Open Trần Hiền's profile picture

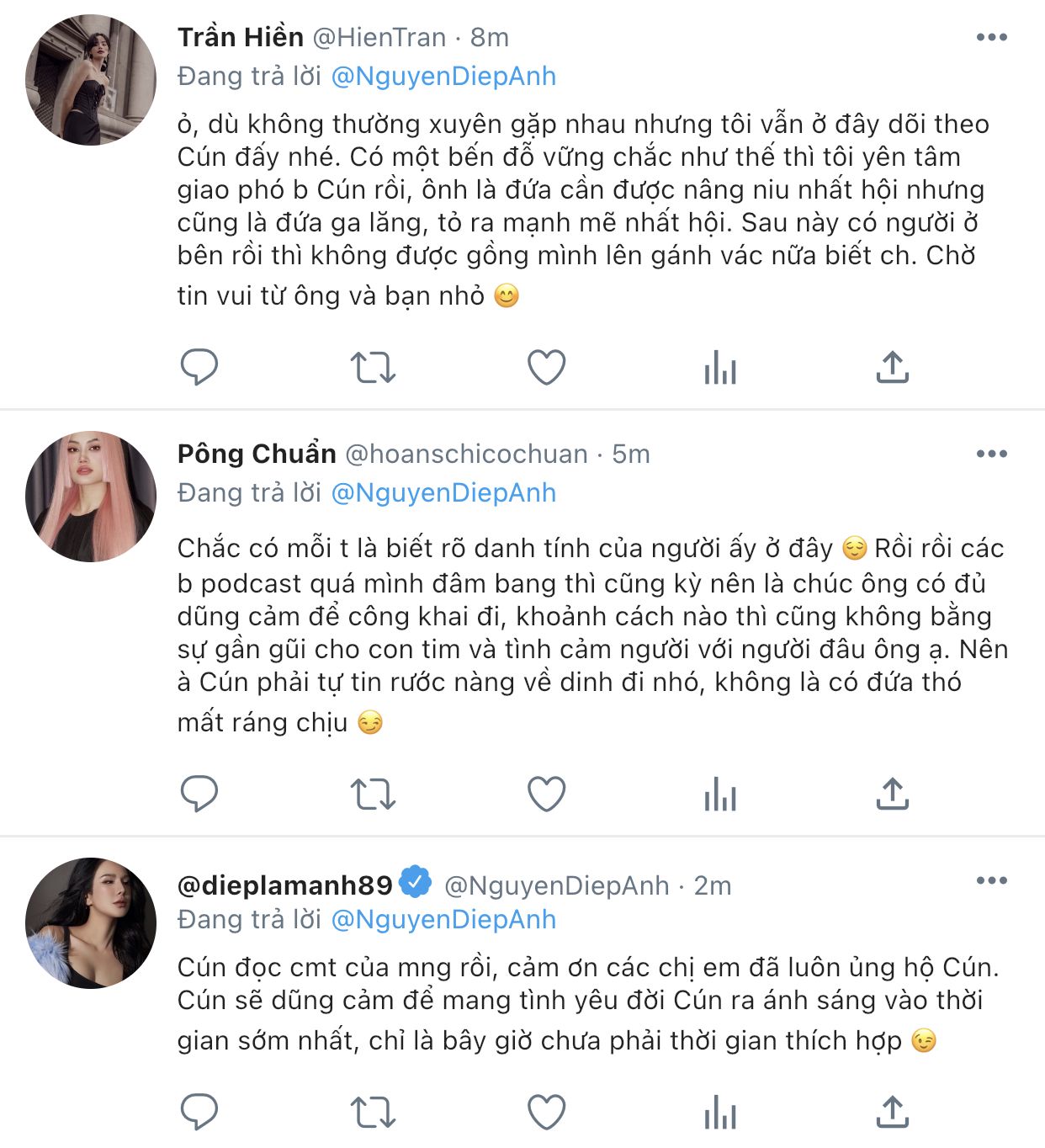pos(91,80)
